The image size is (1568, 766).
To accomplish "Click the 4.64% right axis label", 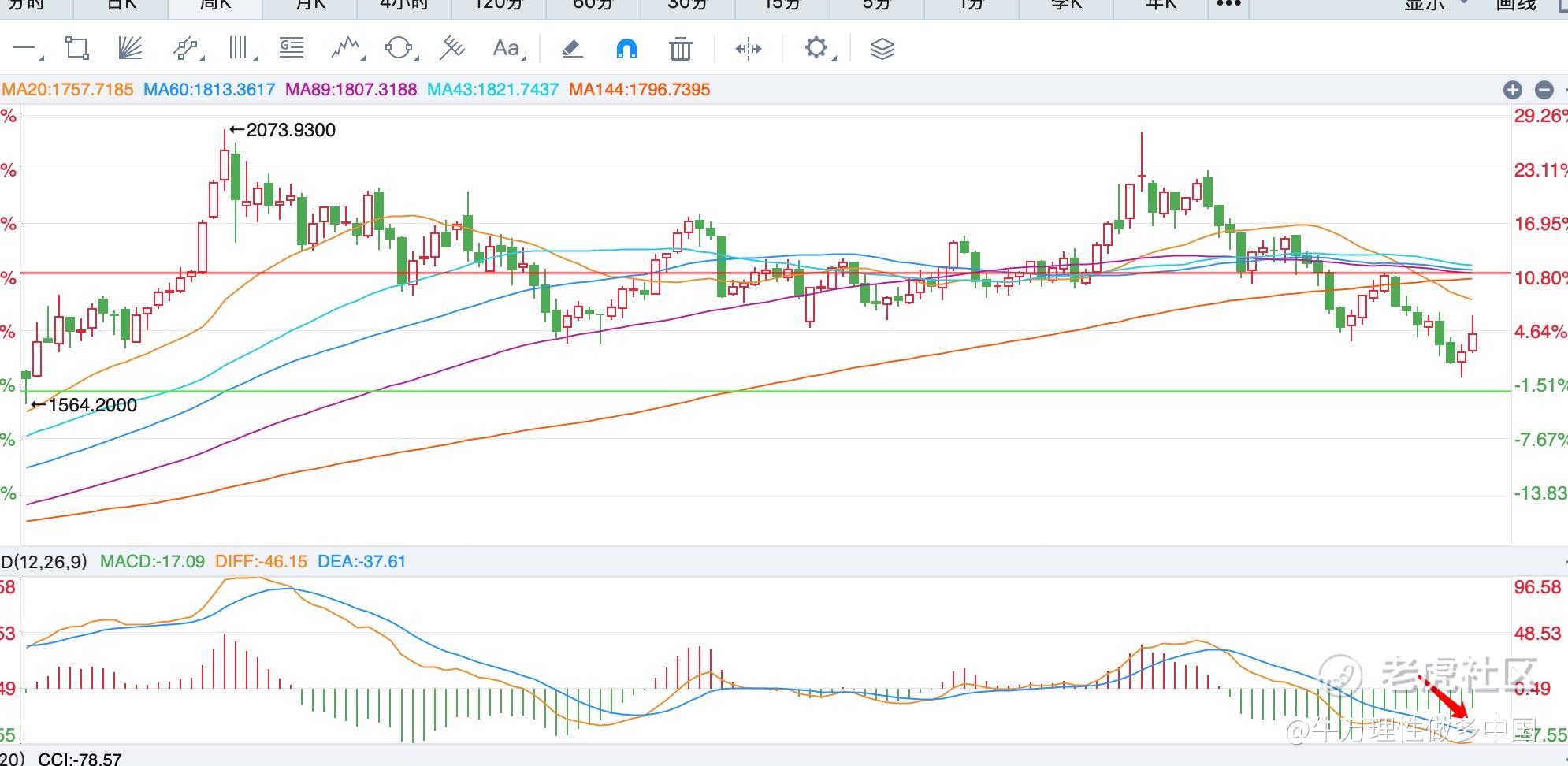I will click(x=1540, y=332).
